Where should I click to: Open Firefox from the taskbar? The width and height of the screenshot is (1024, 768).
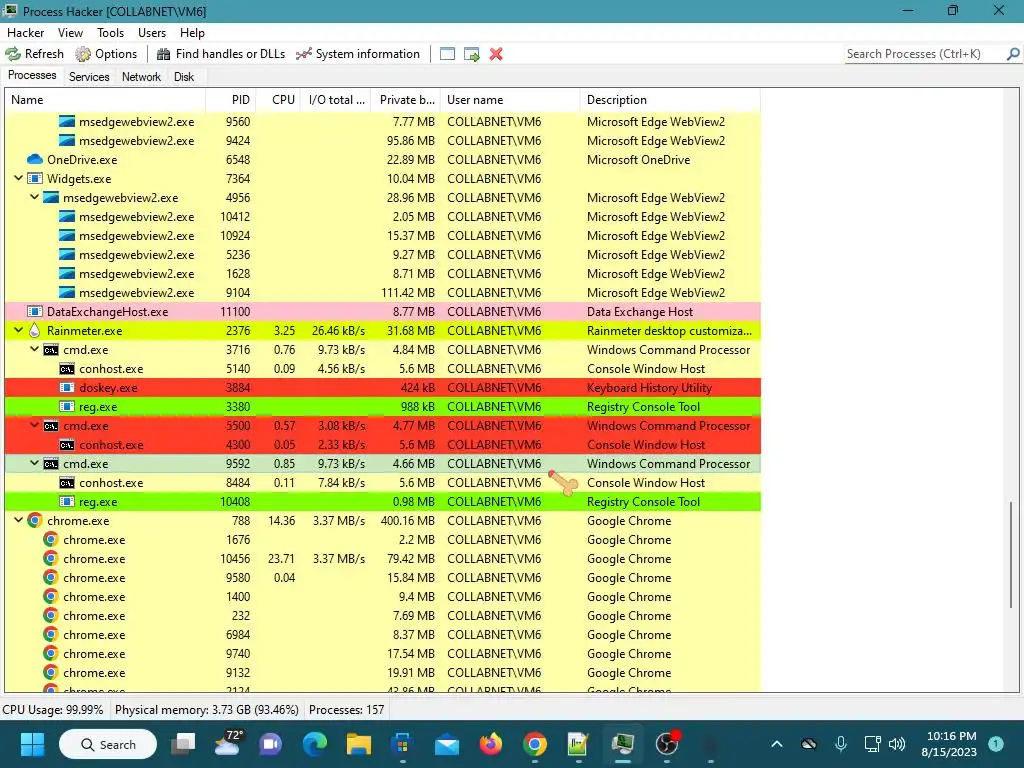click(490, 744)
